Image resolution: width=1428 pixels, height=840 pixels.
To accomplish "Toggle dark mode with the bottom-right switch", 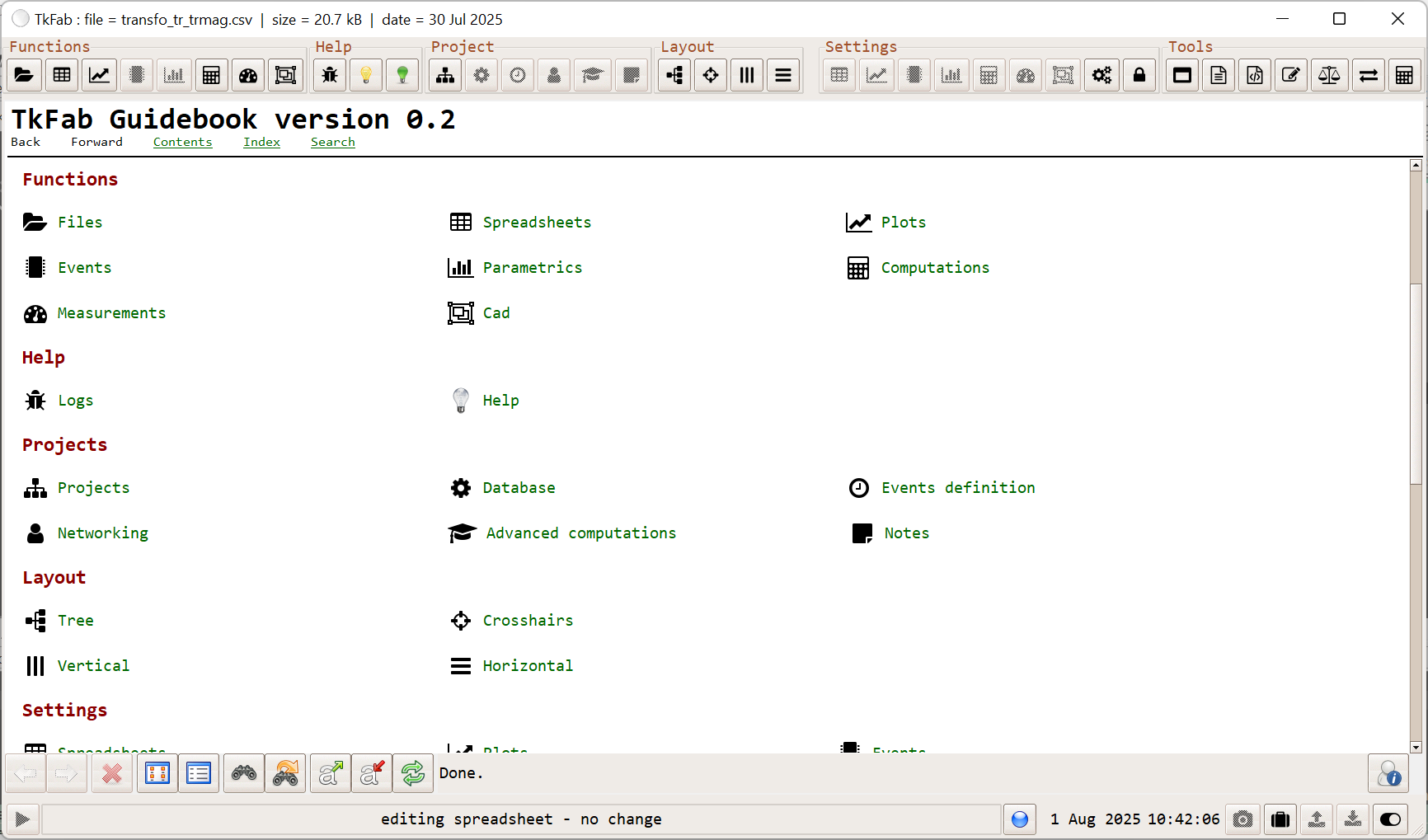I will coord(1390,819).
